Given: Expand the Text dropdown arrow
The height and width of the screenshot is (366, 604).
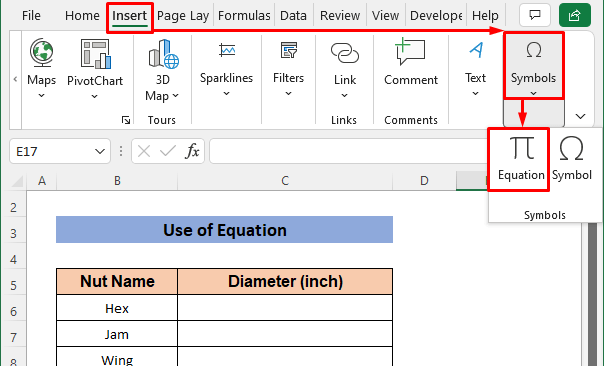Looking at the screenshot, I should pyautogui.click(x=475, y=93).
